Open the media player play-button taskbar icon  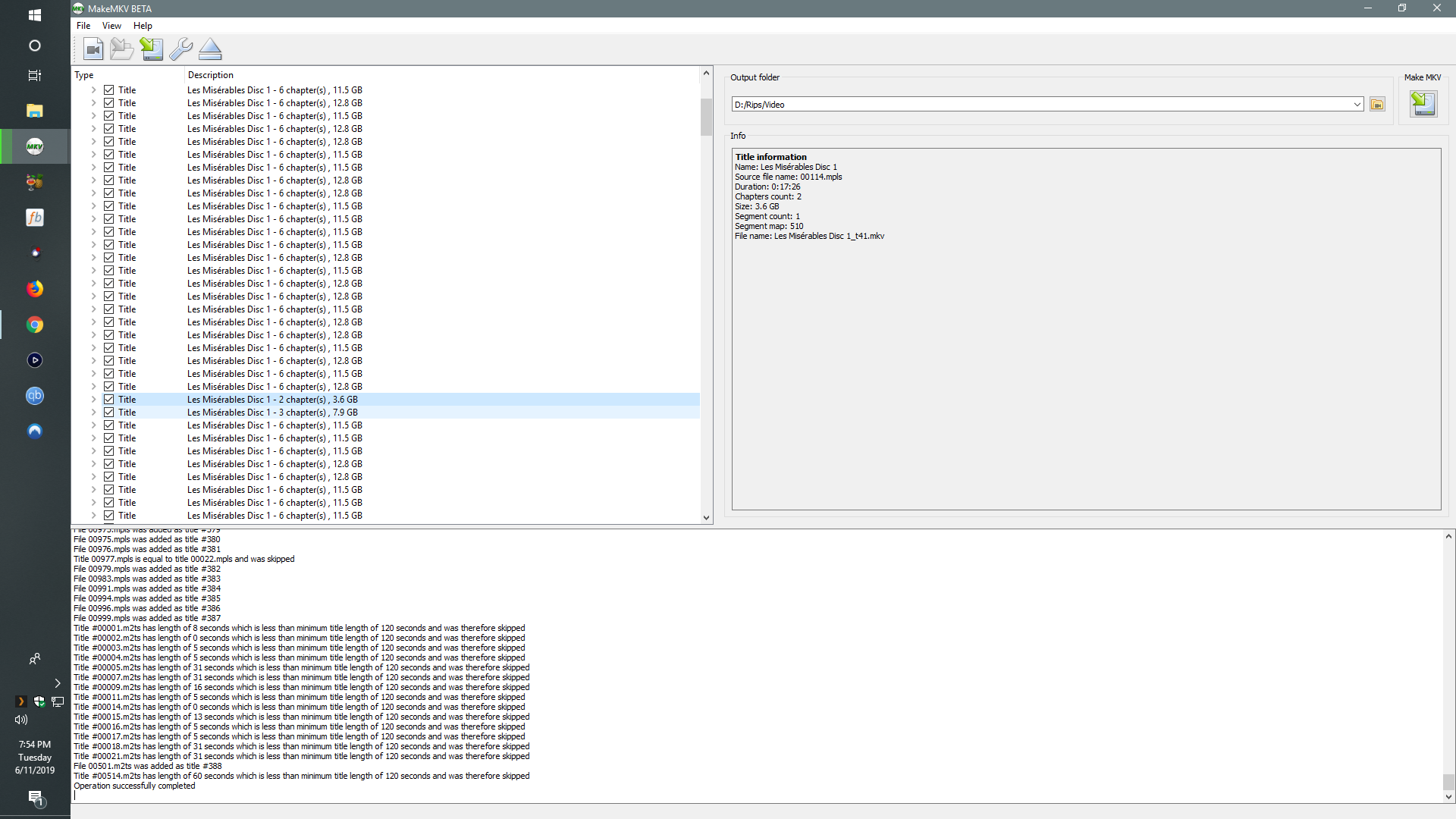[35, 360]
